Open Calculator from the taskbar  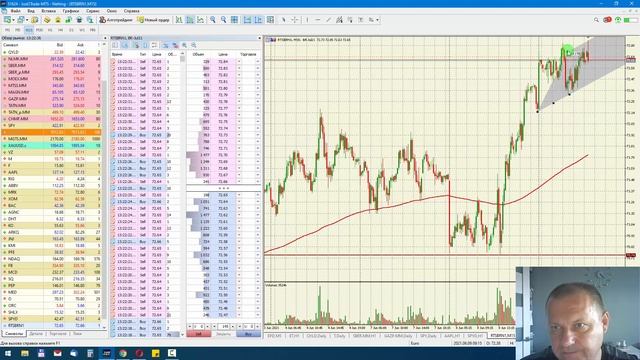(90, 353)
